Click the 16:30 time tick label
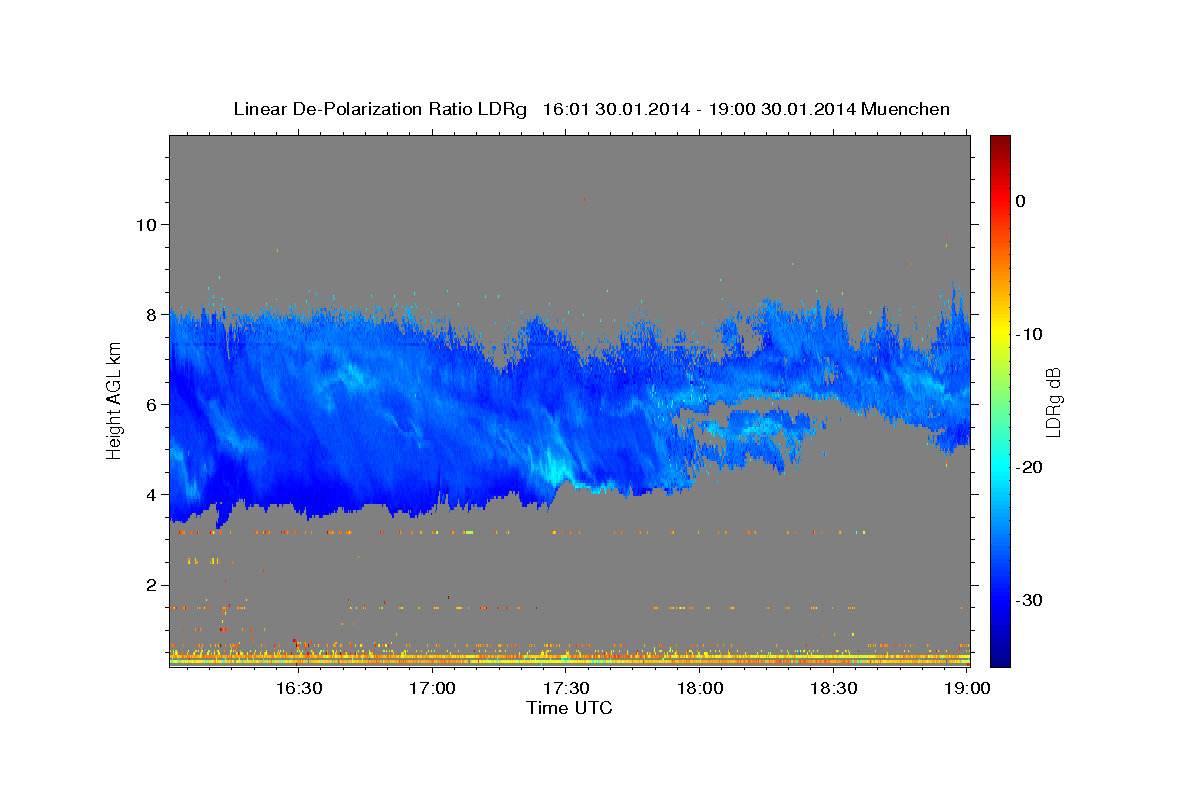This screenshot has width=1200, height=800. [299, 689]
